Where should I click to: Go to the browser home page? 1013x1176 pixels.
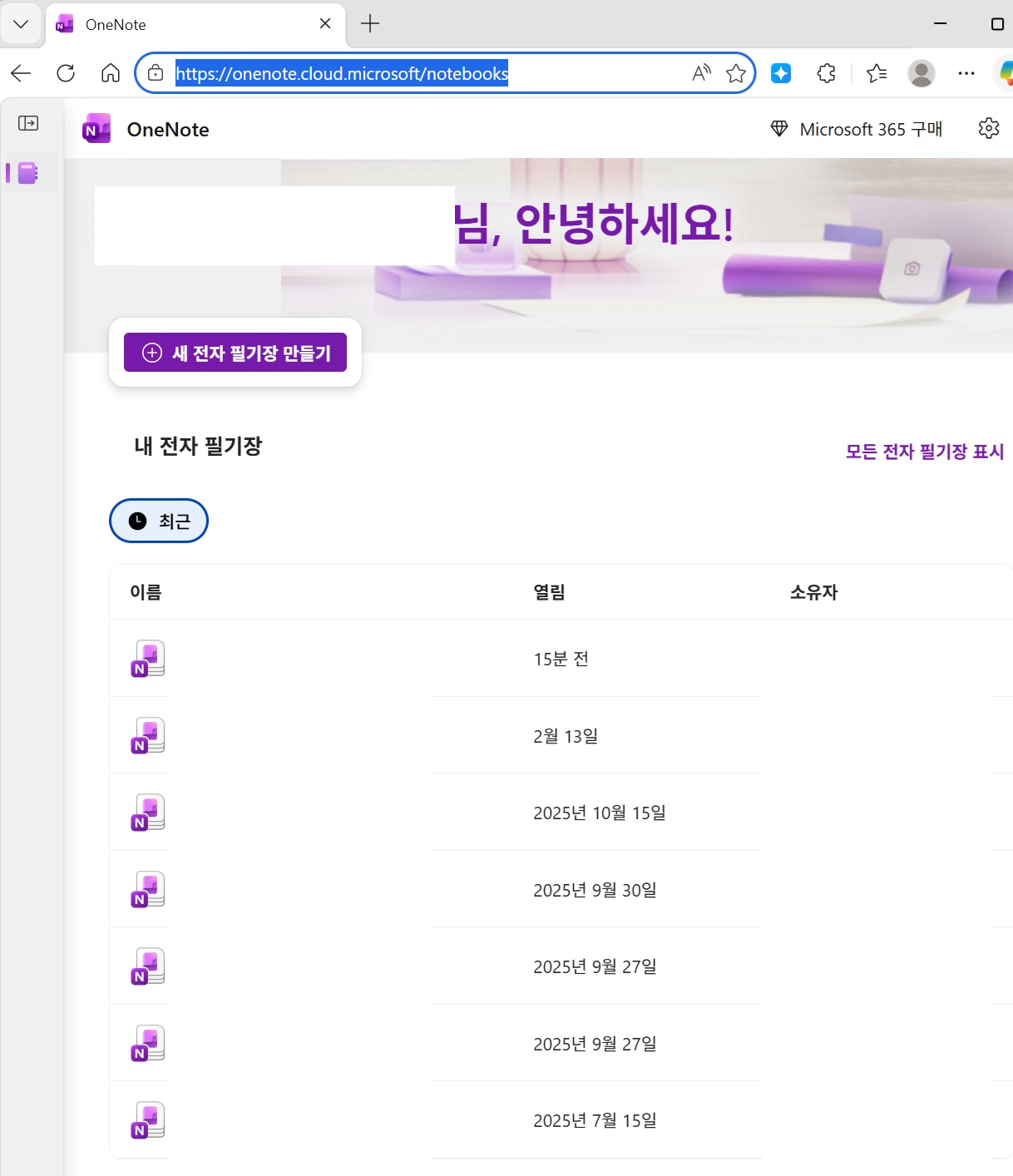pos(110,73)
